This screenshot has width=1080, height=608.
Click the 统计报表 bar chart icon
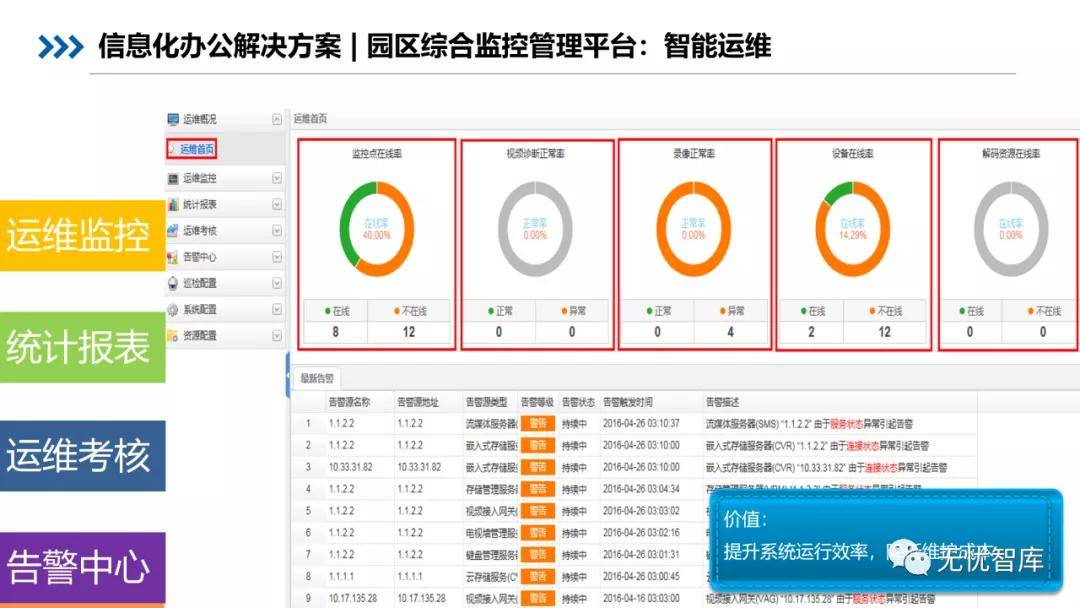(173, 205)
